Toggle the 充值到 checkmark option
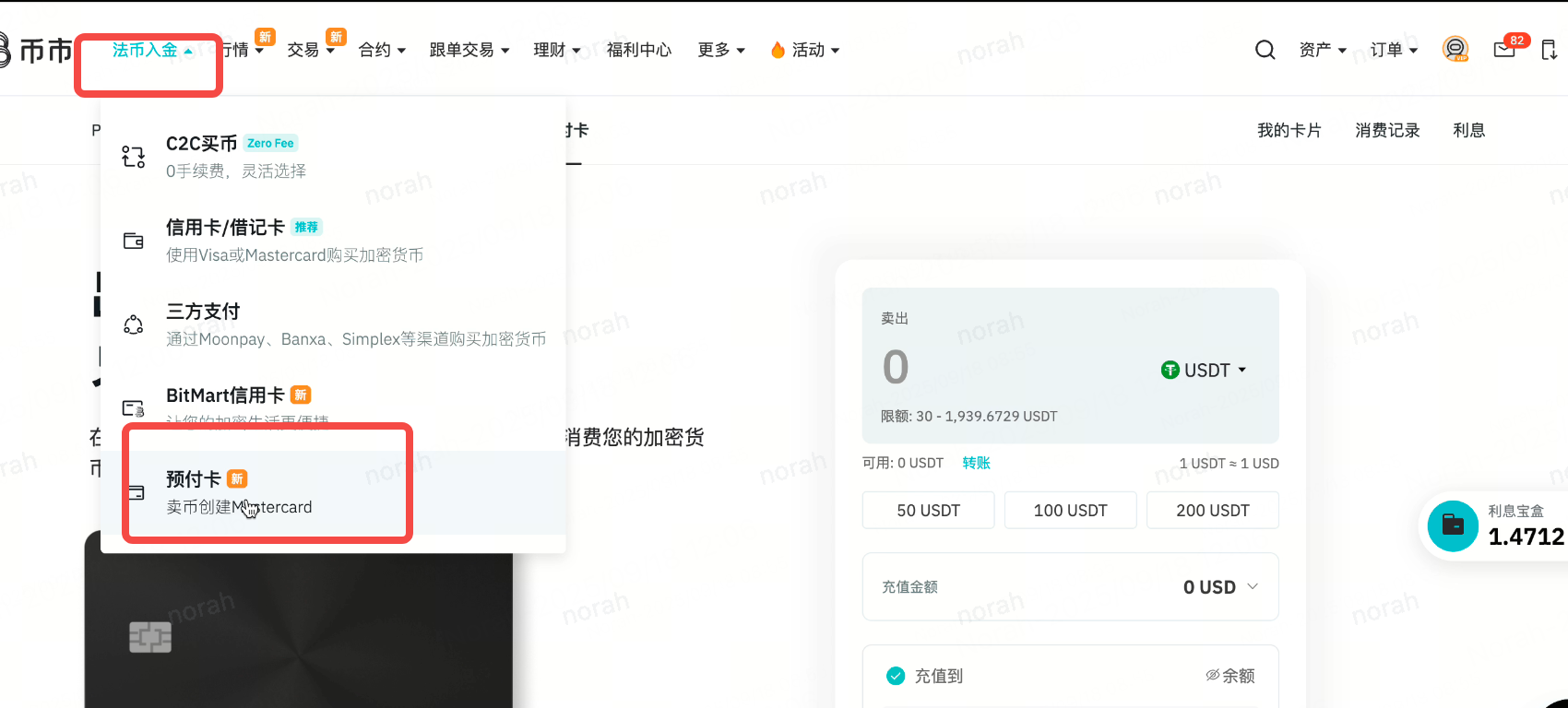This screenshot has width=1568, height=708. click(895, 676)
